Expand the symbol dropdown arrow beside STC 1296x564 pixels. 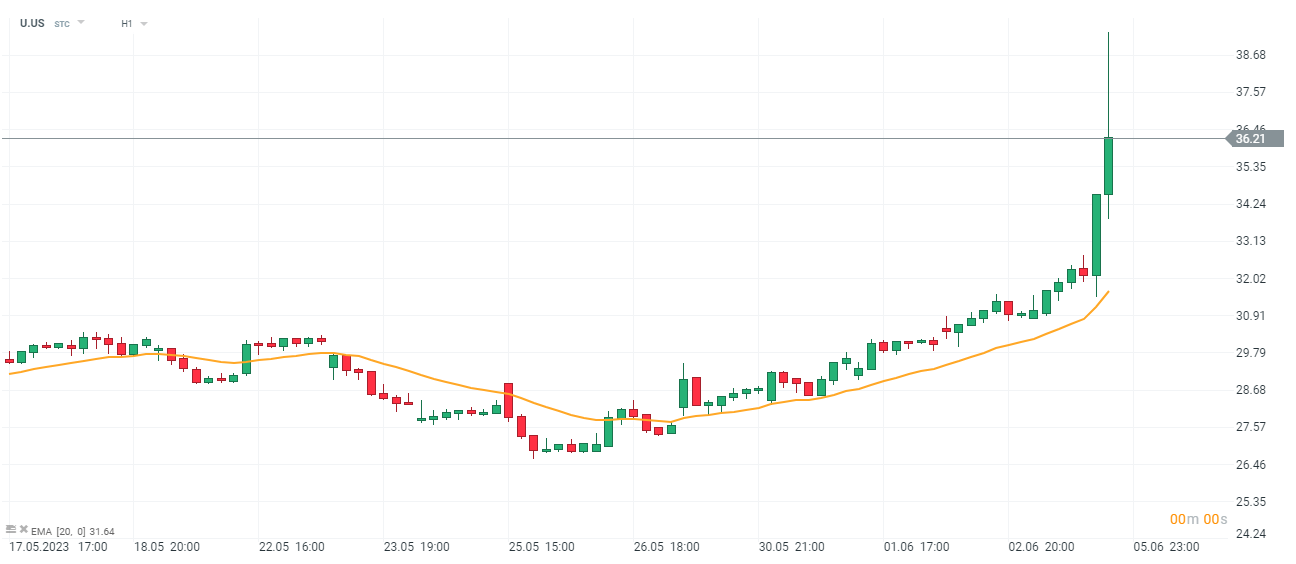81,22
